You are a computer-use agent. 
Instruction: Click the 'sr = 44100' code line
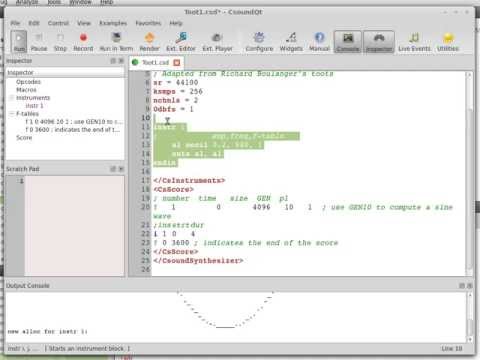tap(176, 82)
